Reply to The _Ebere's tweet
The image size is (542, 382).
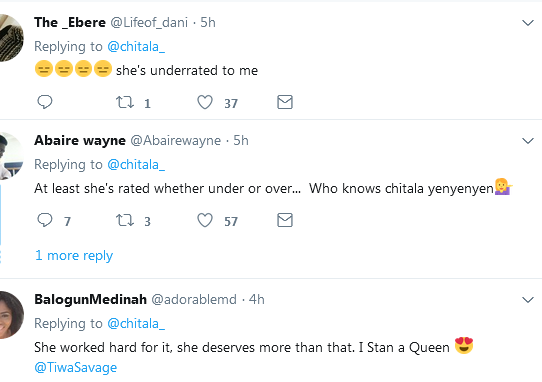pyautogui.click(x=45, y=102)
